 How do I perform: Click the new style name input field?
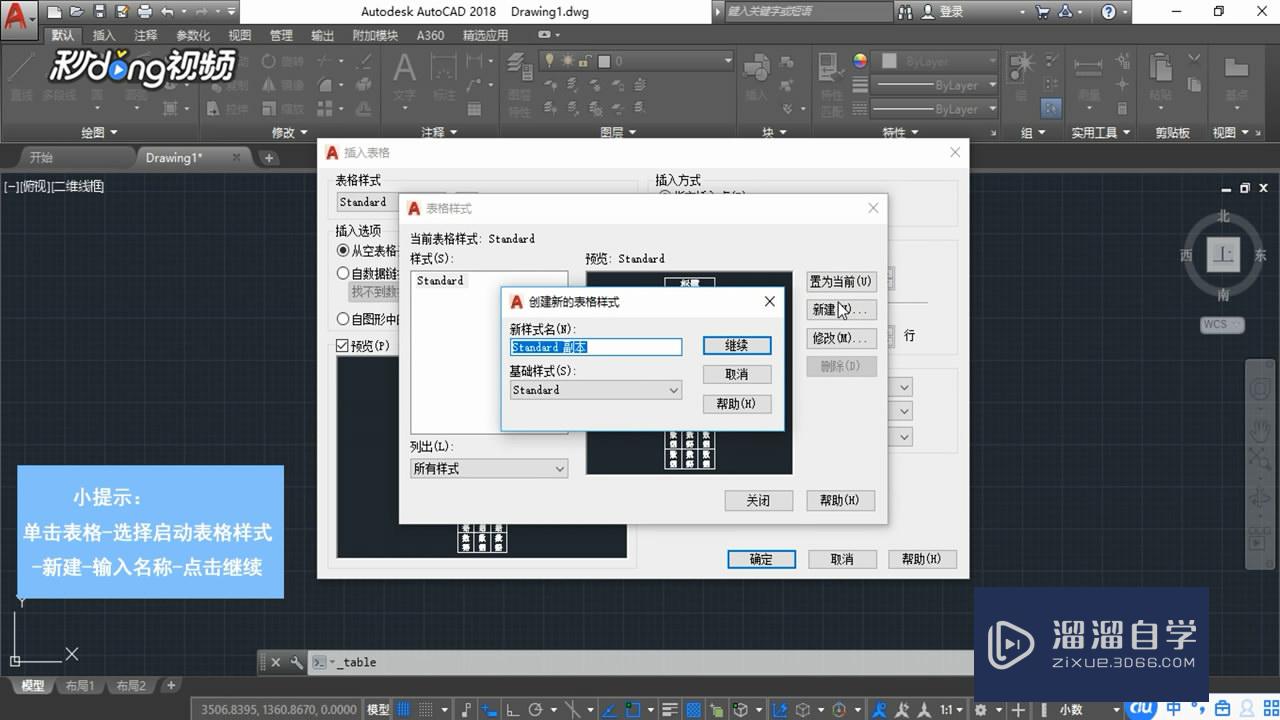596,347
